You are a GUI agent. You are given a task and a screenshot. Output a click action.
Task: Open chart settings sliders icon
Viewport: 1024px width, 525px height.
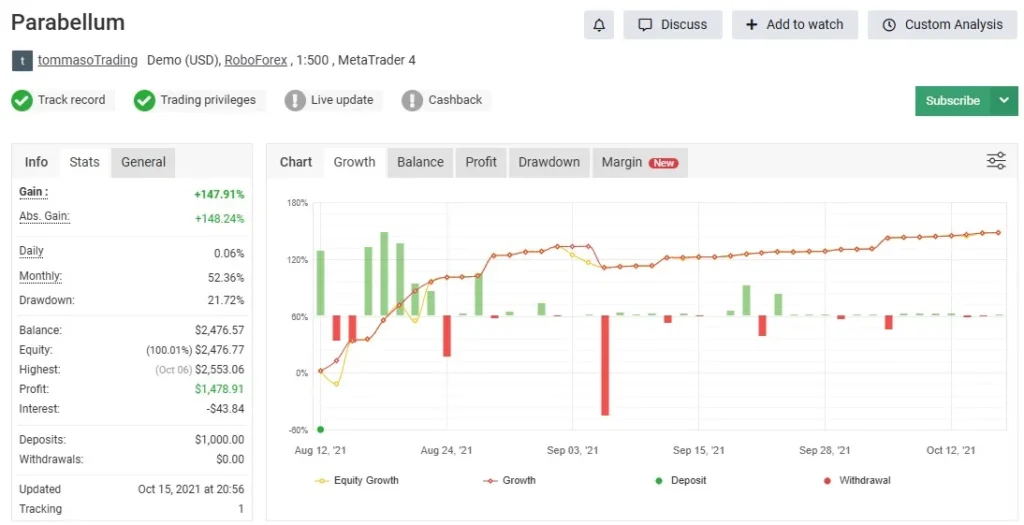[996, 161]
